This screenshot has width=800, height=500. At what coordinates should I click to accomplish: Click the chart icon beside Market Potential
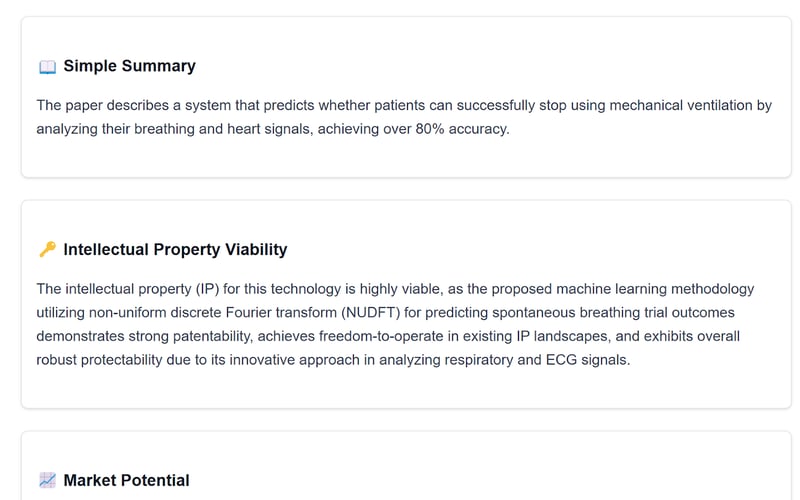pyautogui.click(x=47, y=481)
